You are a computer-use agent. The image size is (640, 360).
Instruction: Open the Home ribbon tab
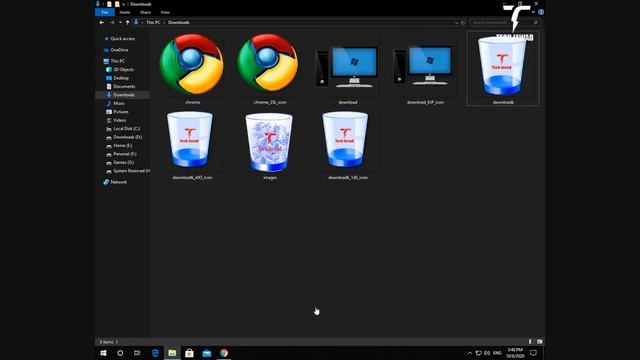click(x=125, y=12)
